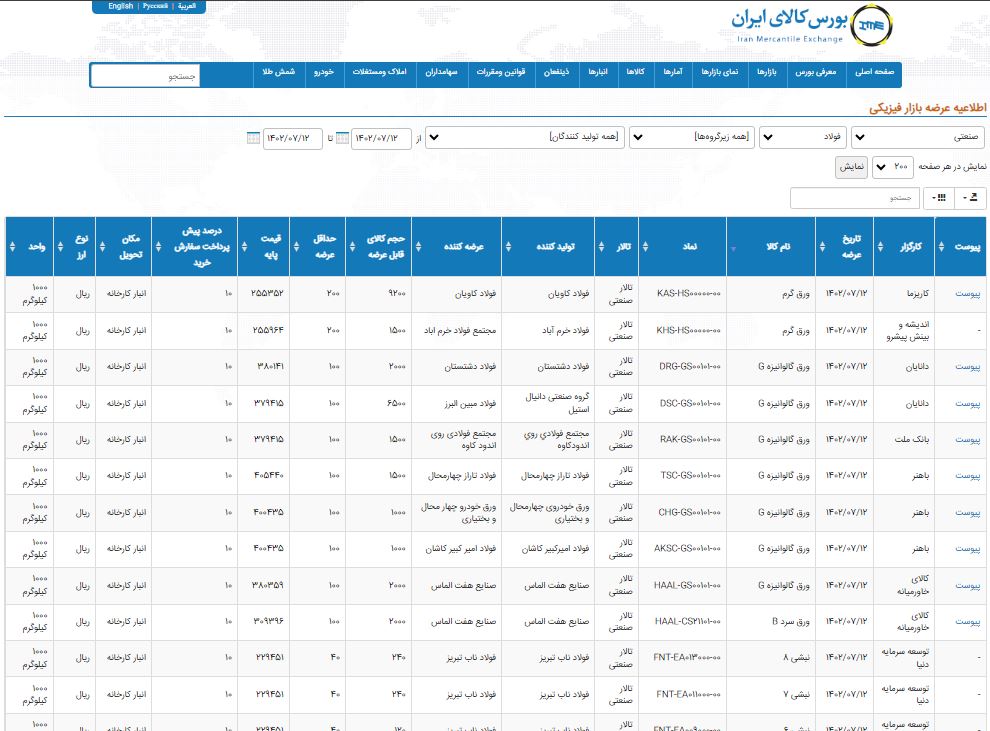Focus the جستجو search box in the navigation bar
Image resolution: width=990 pixels, height=731 pixels.
point(145,76)
